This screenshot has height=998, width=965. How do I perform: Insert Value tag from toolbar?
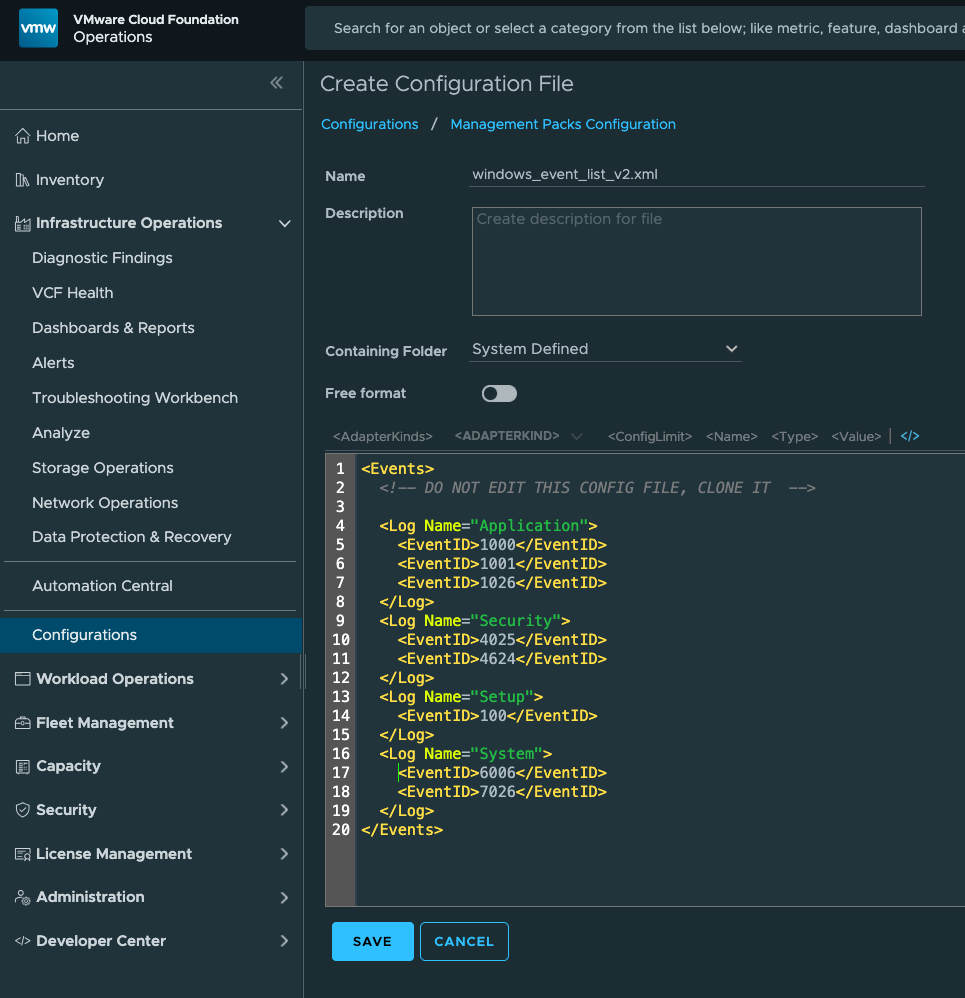pyautogui.click(x=856, y=437)
